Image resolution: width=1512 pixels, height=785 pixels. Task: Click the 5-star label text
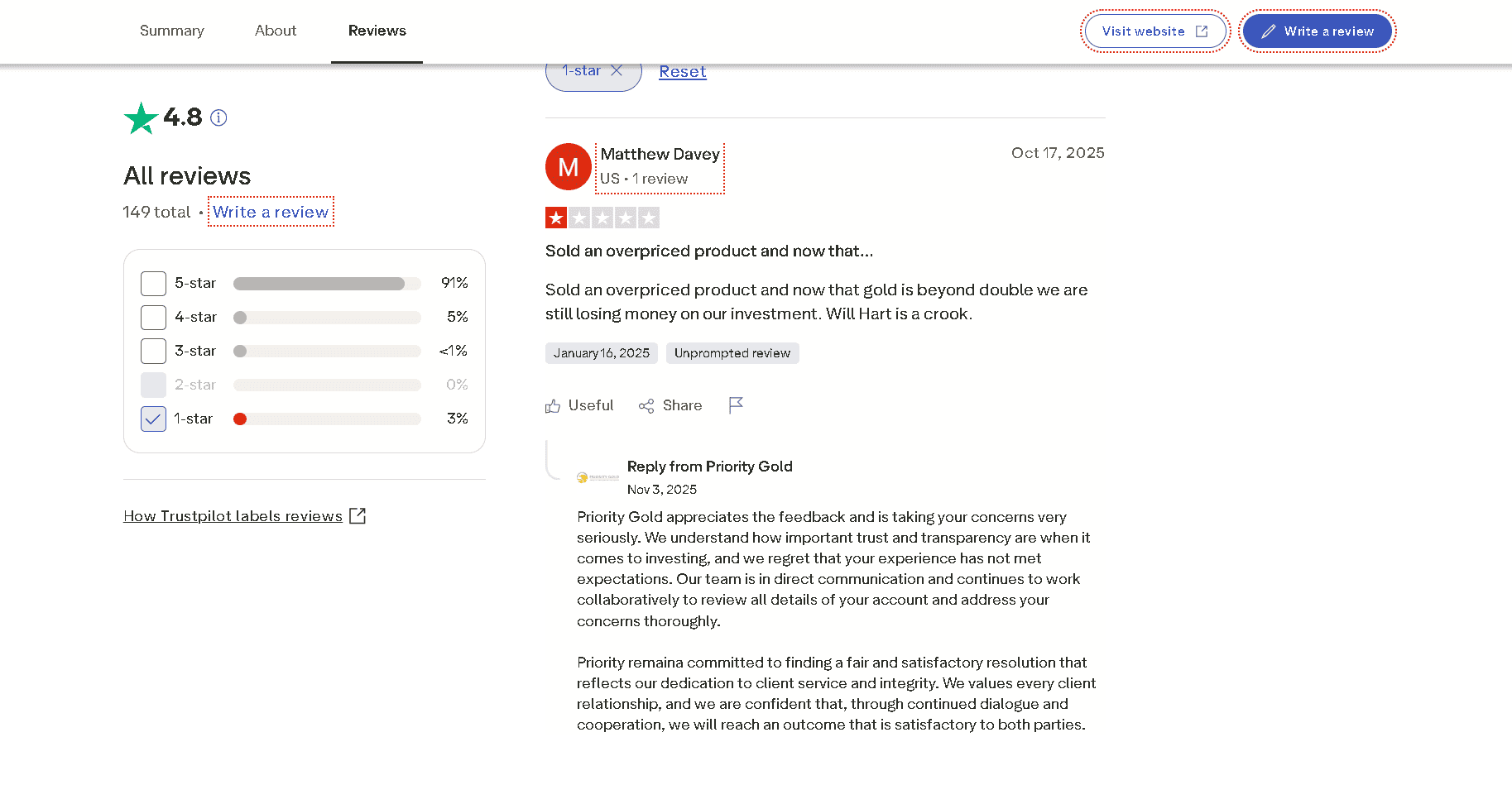[195, 283]
